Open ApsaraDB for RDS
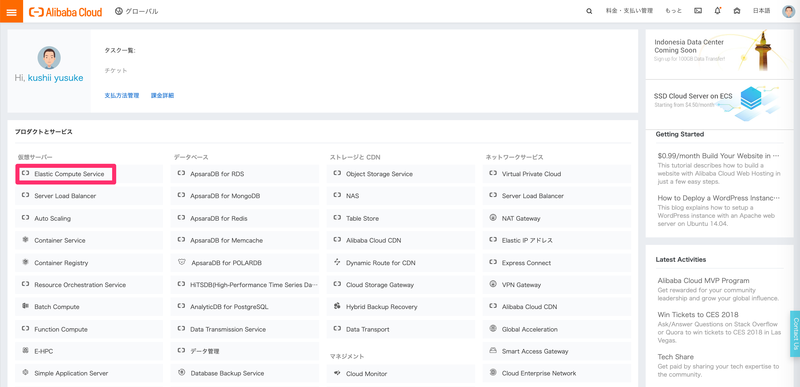Screen dimensions: 800x387 (245, 174)
